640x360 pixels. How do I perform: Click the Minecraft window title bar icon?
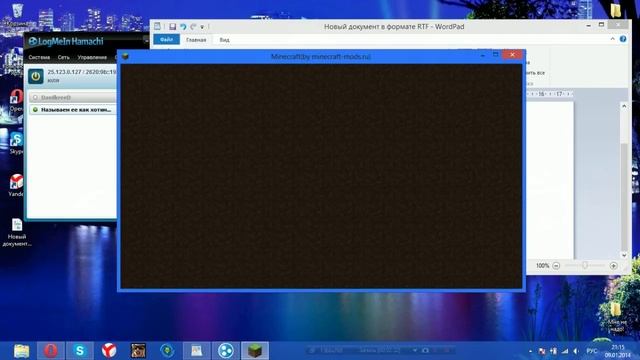coord(125,56)
